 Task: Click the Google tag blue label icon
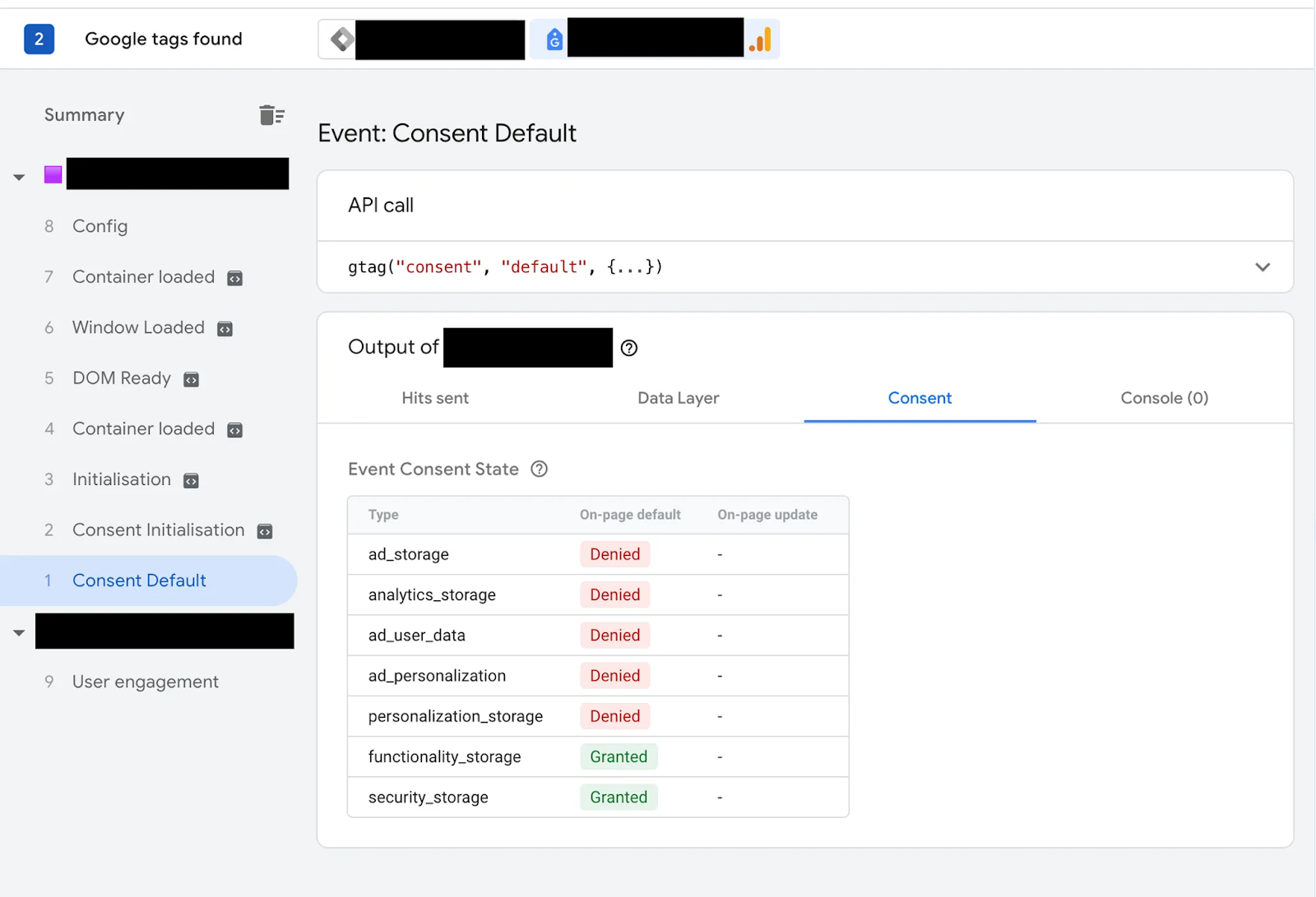click(x=554, y=39)
